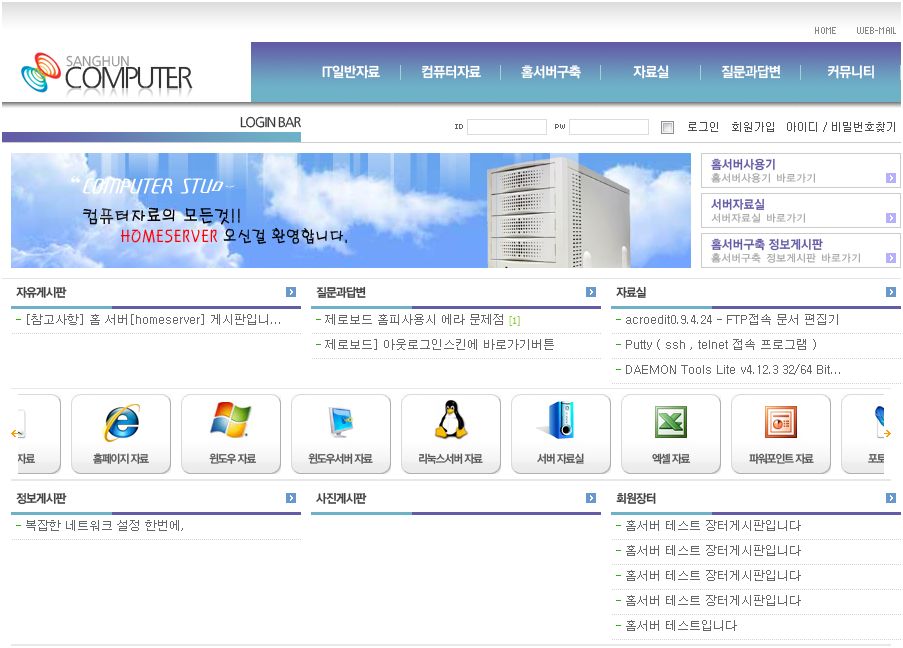Open the 홈서버사용기 shortcut box
903x648 pixels.
click(x=800, y=170)
